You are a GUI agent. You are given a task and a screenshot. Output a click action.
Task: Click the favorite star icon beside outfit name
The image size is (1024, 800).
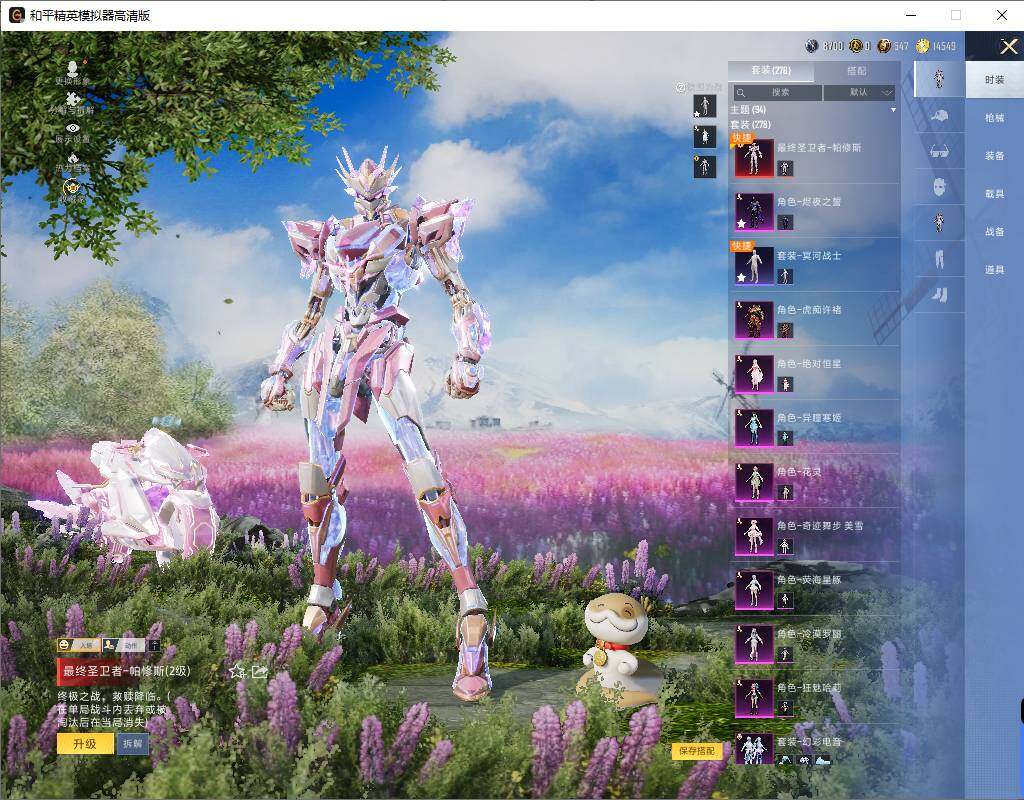[237, 671]
